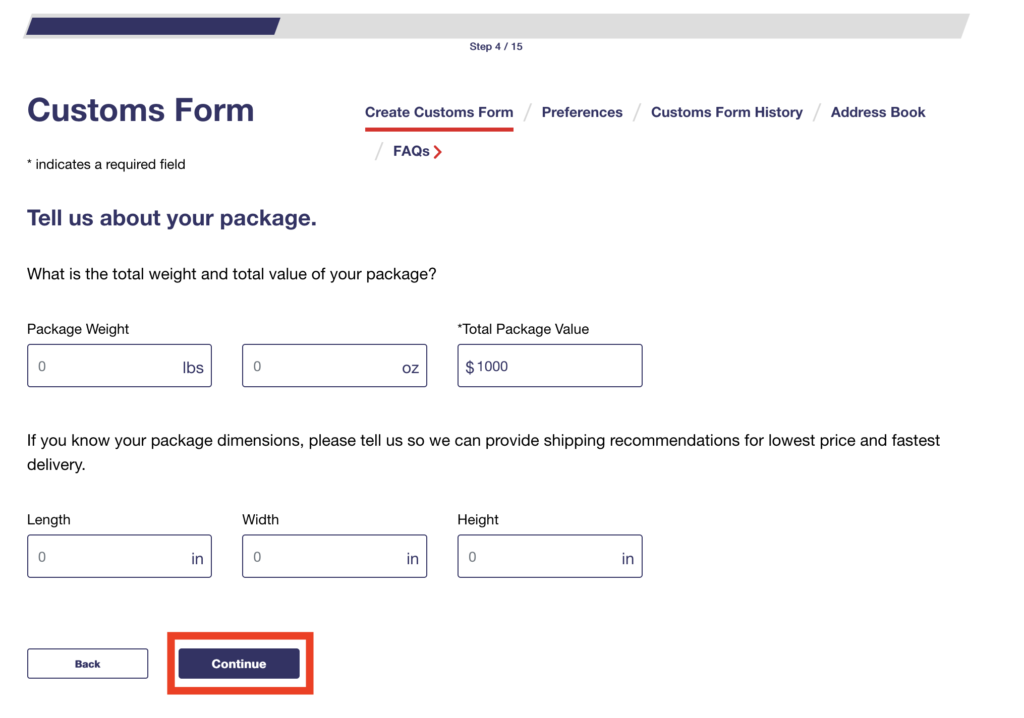
Task: Open the FAQs link
Action: click(x=411, y=152)
